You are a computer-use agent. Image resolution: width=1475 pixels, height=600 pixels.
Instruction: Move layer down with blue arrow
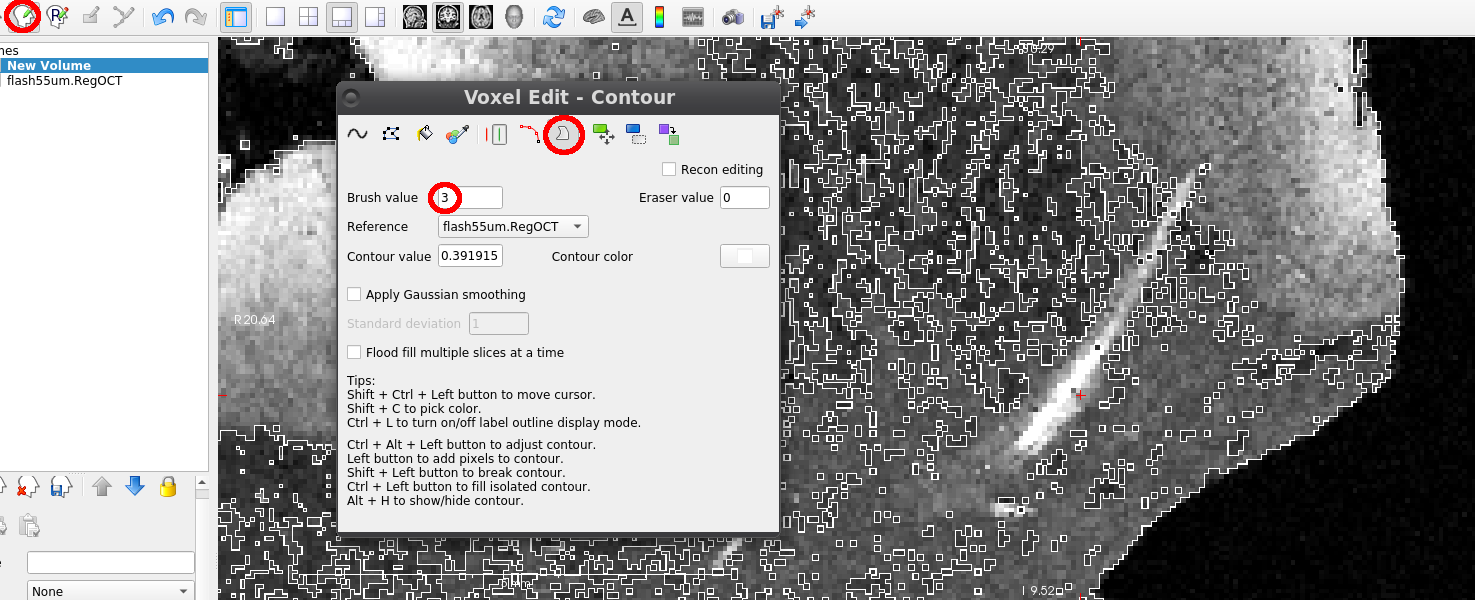[x=135, y=487]
